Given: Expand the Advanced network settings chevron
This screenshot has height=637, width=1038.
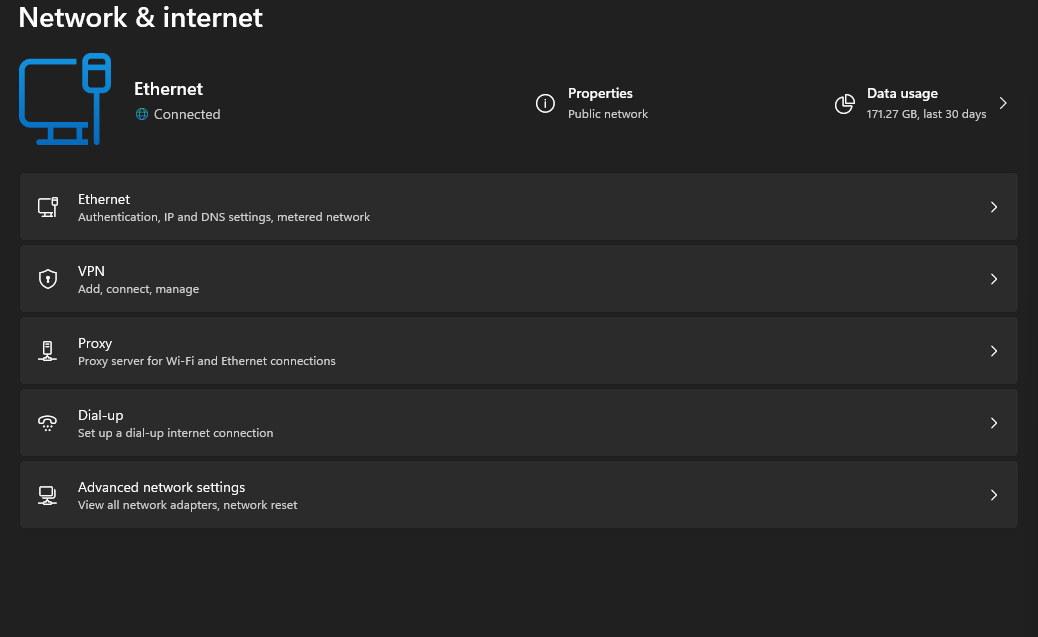Looking at the screenshot, I should 993,495.
